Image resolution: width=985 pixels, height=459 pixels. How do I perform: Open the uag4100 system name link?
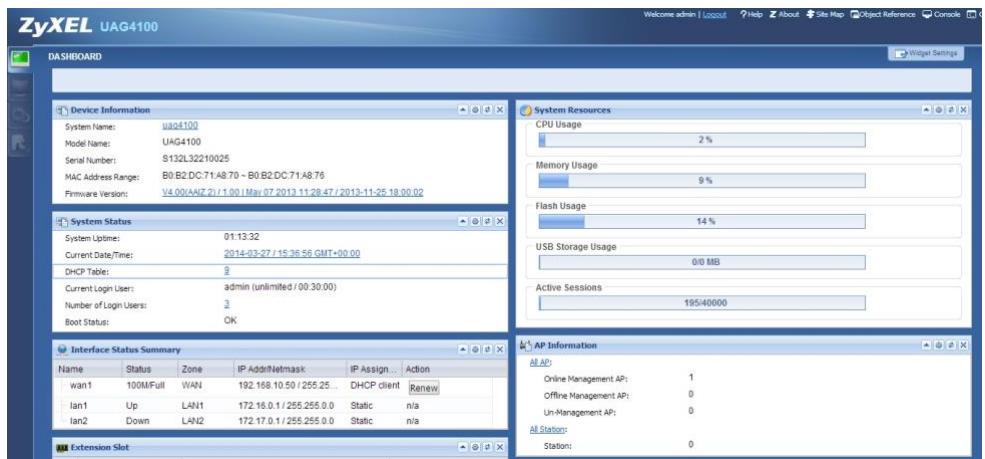[x=180, y=126]
